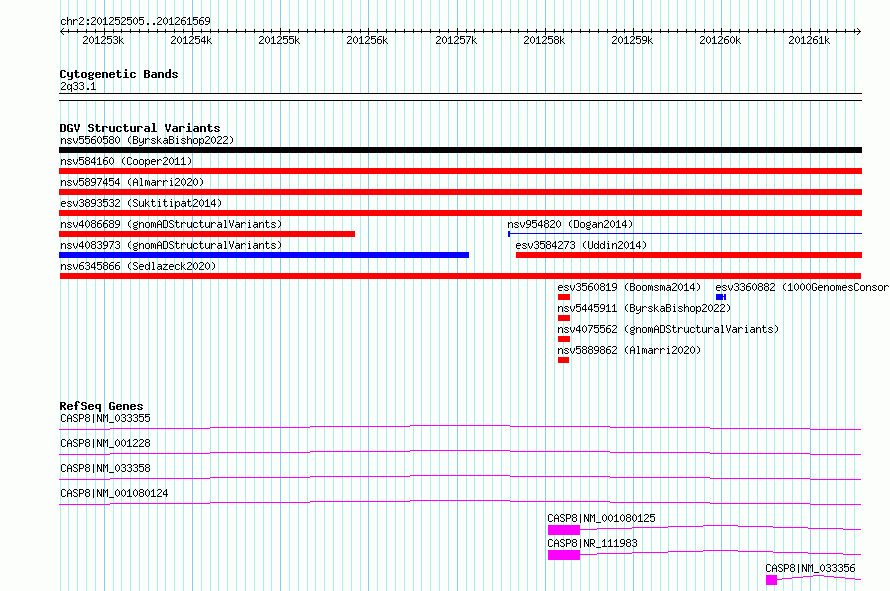
Task: Select the esv3584273 (Uddin2014) label
Action: point(581,245)
